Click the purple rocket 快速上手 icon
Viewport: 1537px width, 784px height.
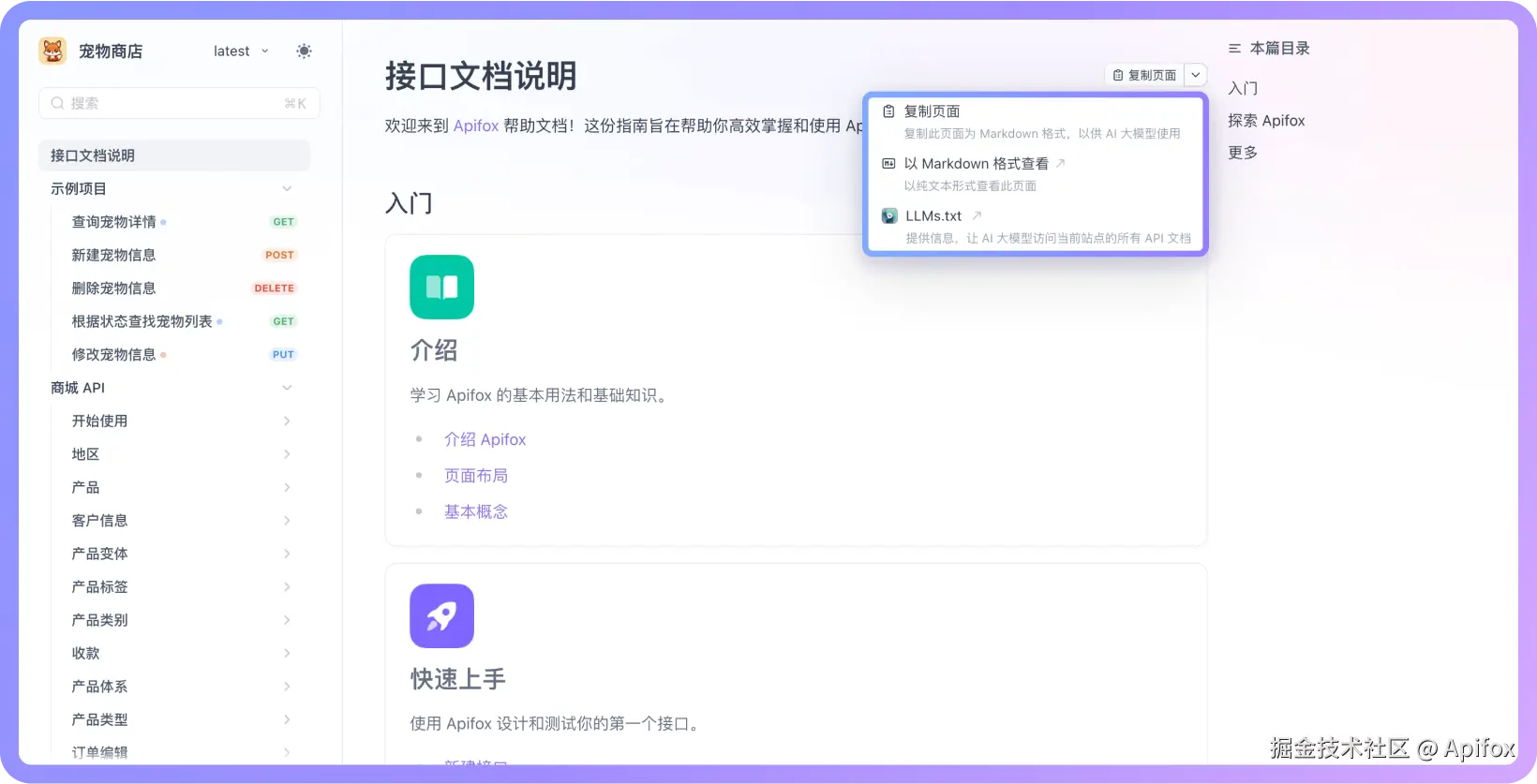pyautogui.click(x=441, y=616)
